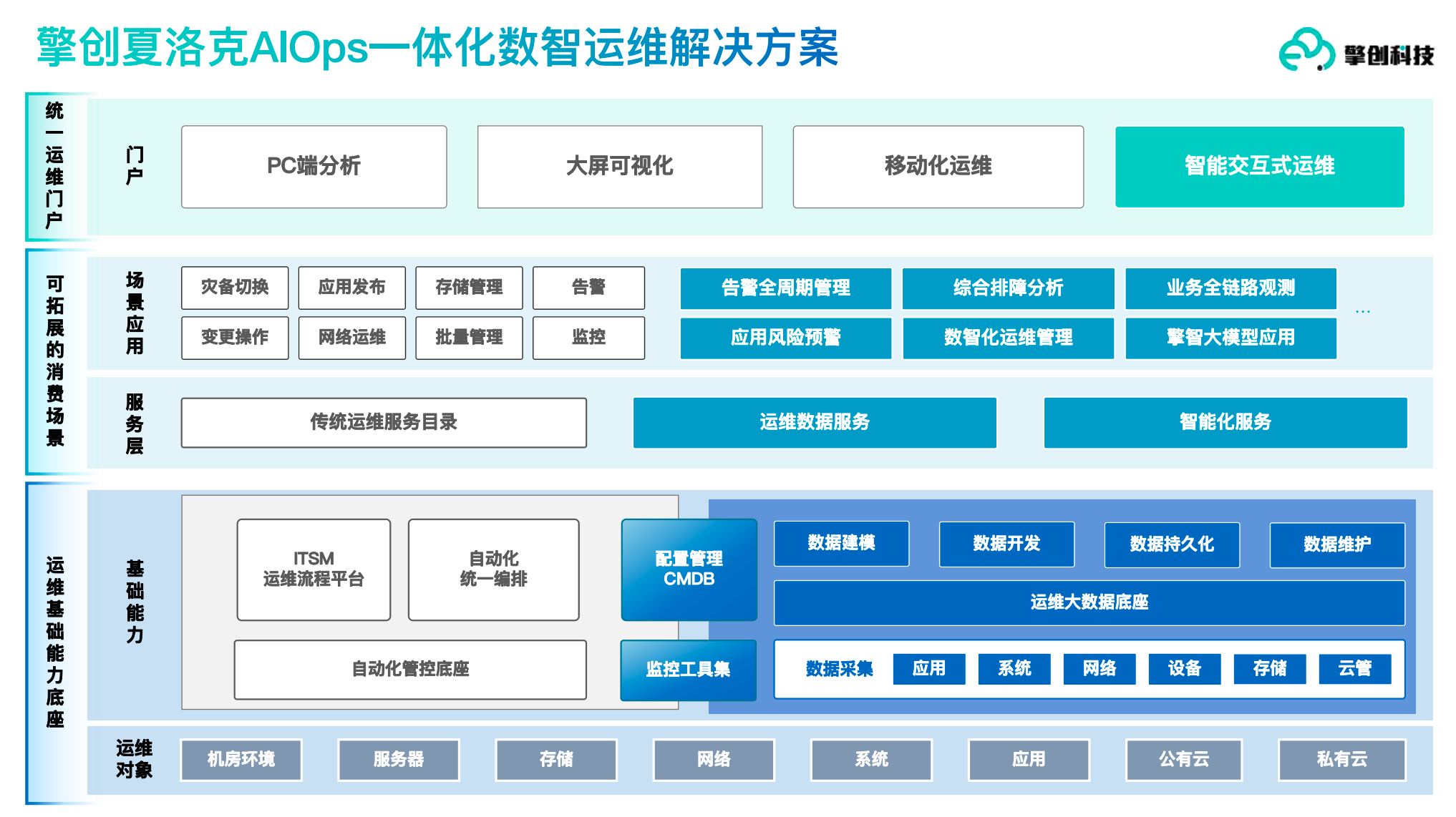The image size is (1456, 817).
Task: Click the 传统运维服务目录 box
Action: click(384, 423)
